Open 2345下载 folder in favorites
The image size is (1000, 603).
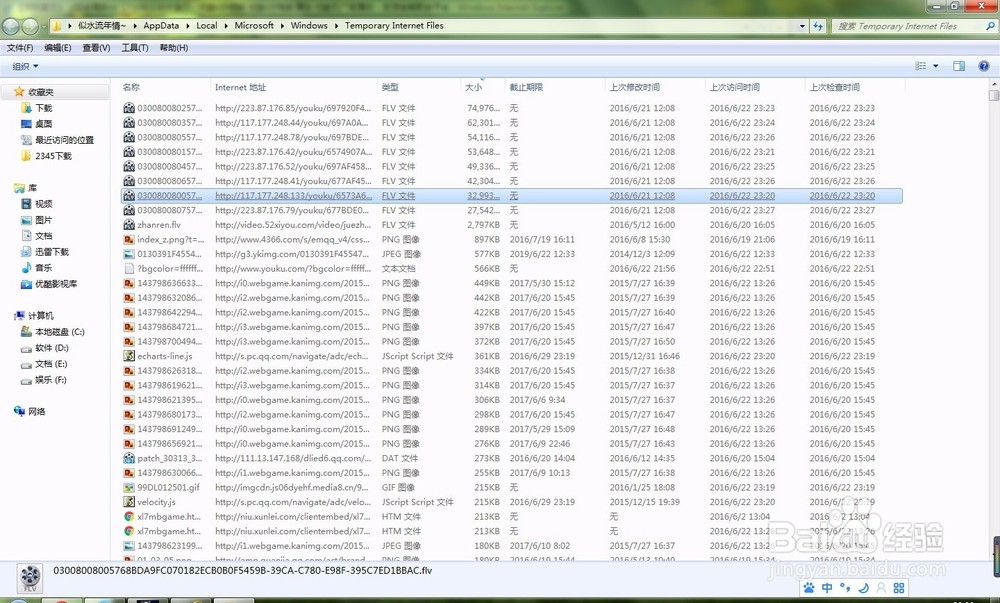coord(52,156)
